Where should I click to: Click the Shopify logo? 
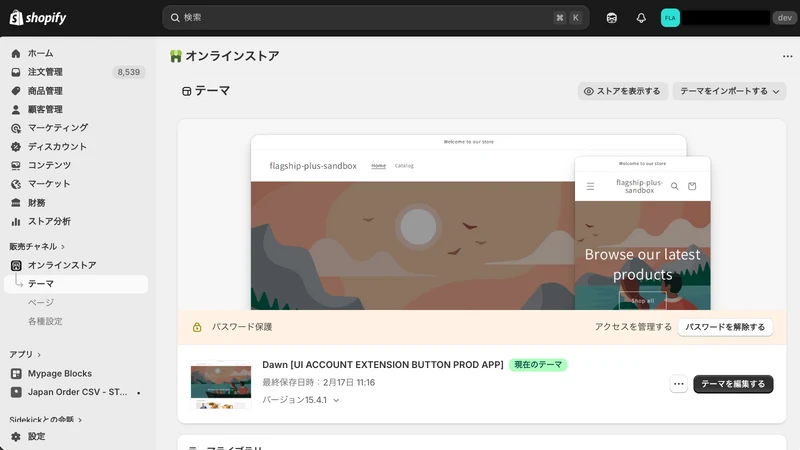pyautogui.click(x=38, y=18)
